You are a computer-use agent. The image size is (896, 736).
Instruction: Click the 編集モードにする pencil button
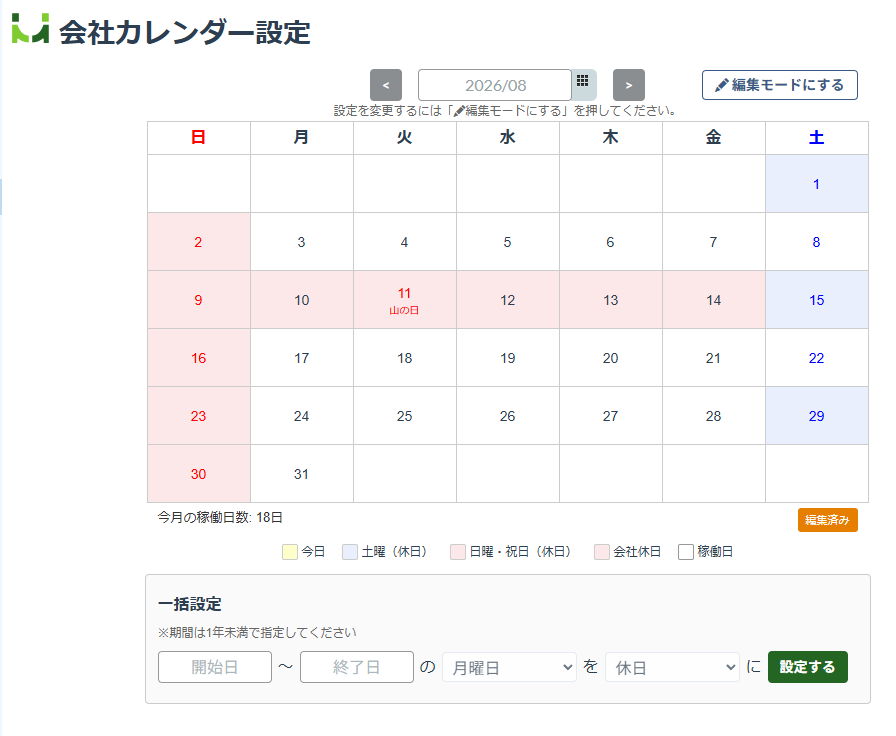779,85
